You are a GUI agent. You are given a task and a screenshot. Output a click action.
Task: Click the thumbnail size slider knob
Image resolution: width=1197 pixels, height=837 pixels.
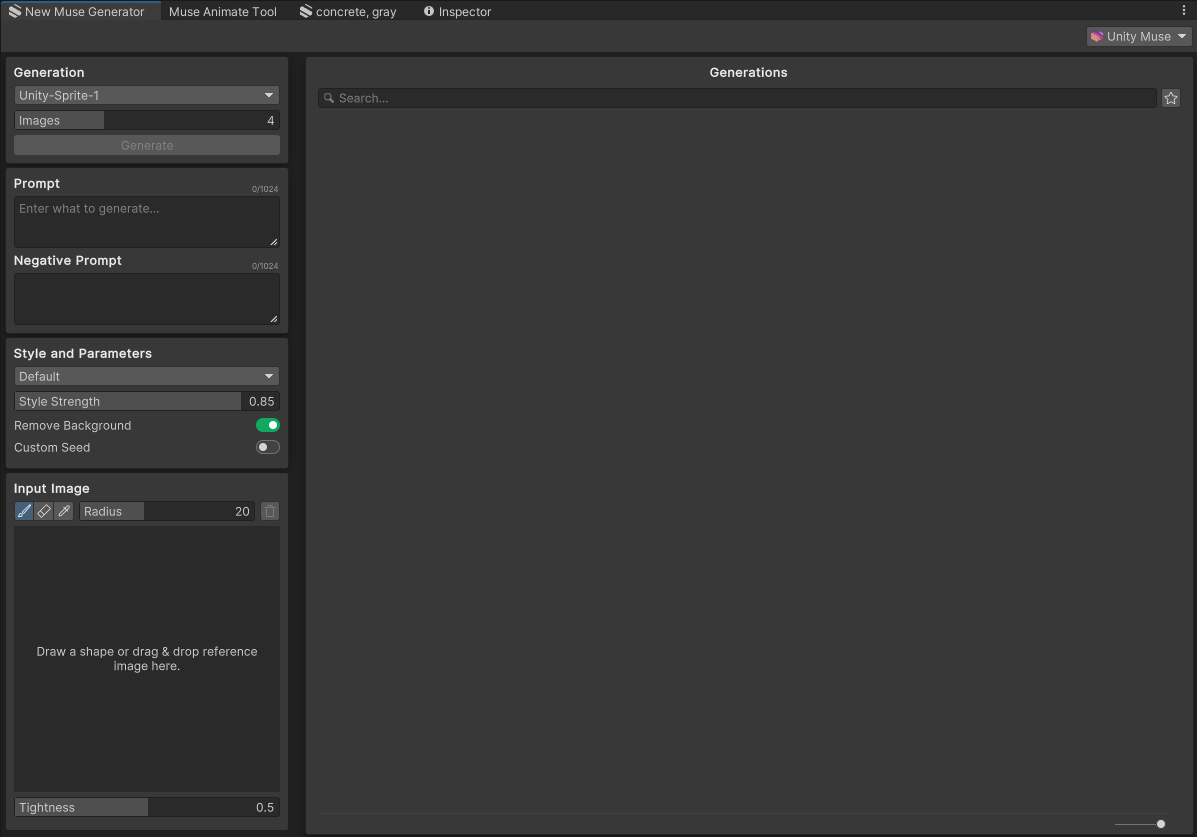[1160, 824]
